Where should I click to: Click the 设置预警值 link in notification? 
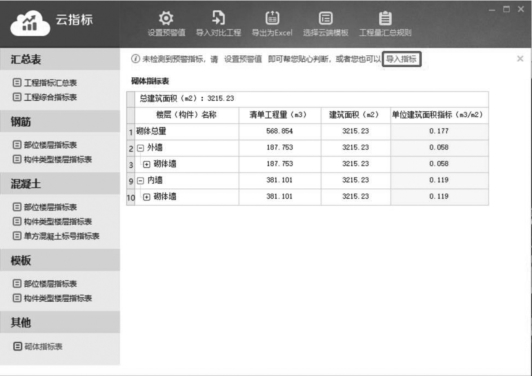coord(243,59)
